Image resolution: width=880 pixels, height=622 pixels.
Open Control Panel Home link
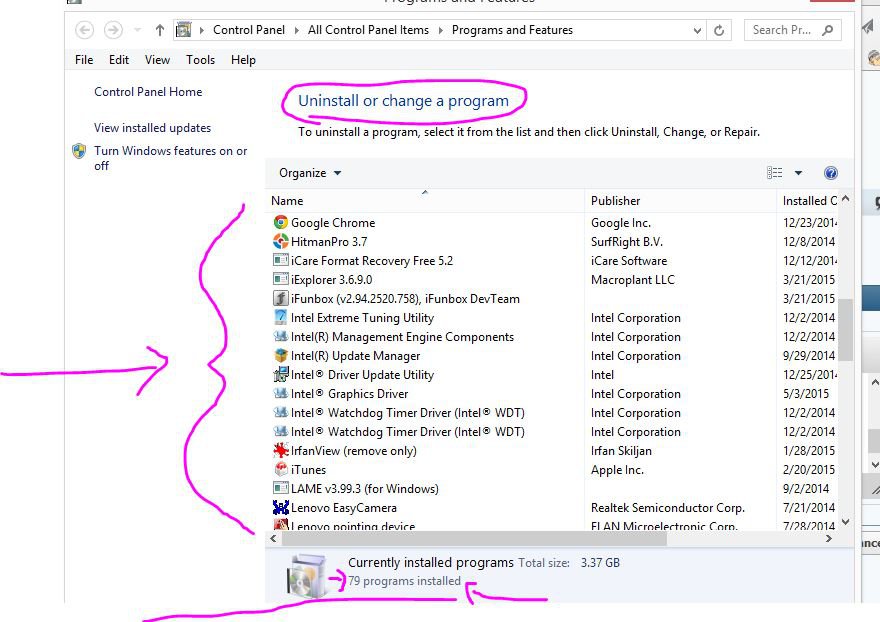148,92
